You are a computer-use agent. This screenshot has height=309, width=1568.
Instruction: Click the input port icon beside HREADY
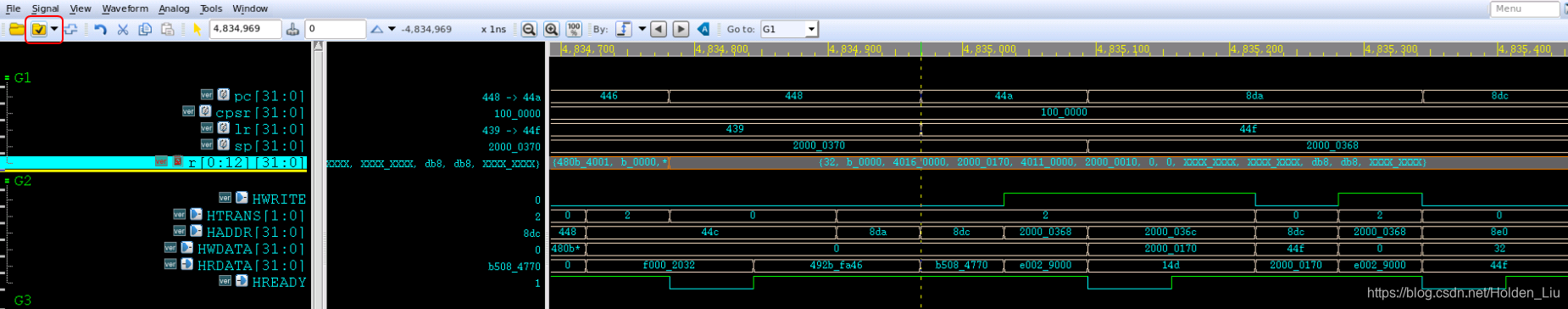click(242, 280)
